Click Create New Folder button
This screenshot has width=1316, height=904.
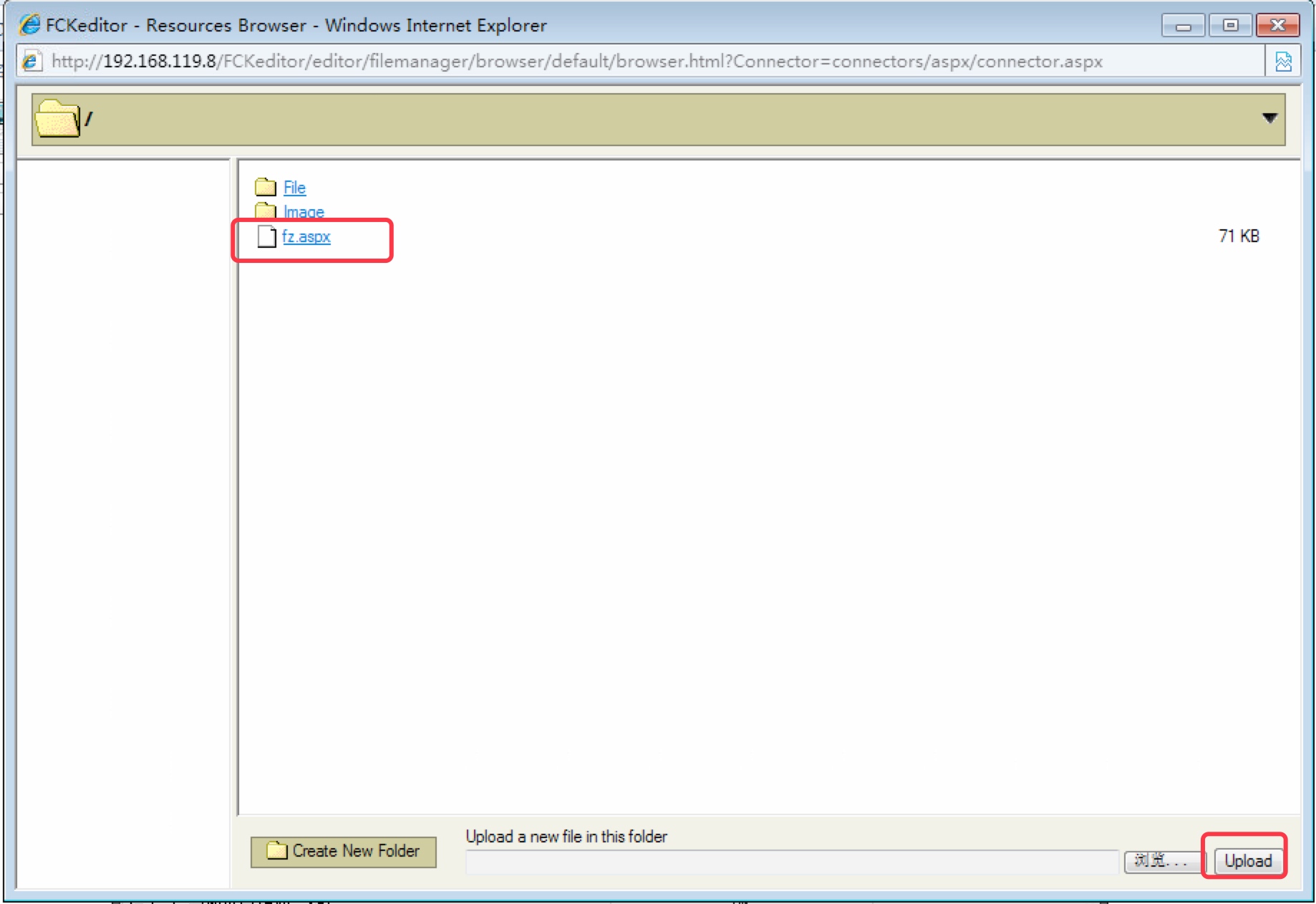(343, 851)
